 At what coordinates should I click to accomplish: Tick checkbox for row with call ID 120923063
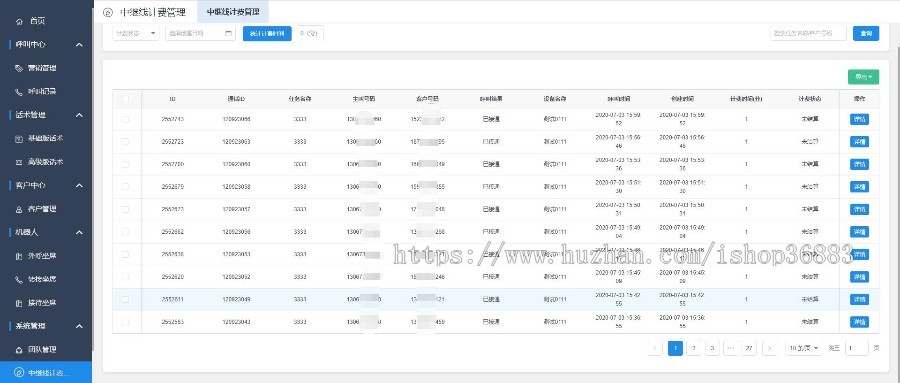(x=125, y=142)
